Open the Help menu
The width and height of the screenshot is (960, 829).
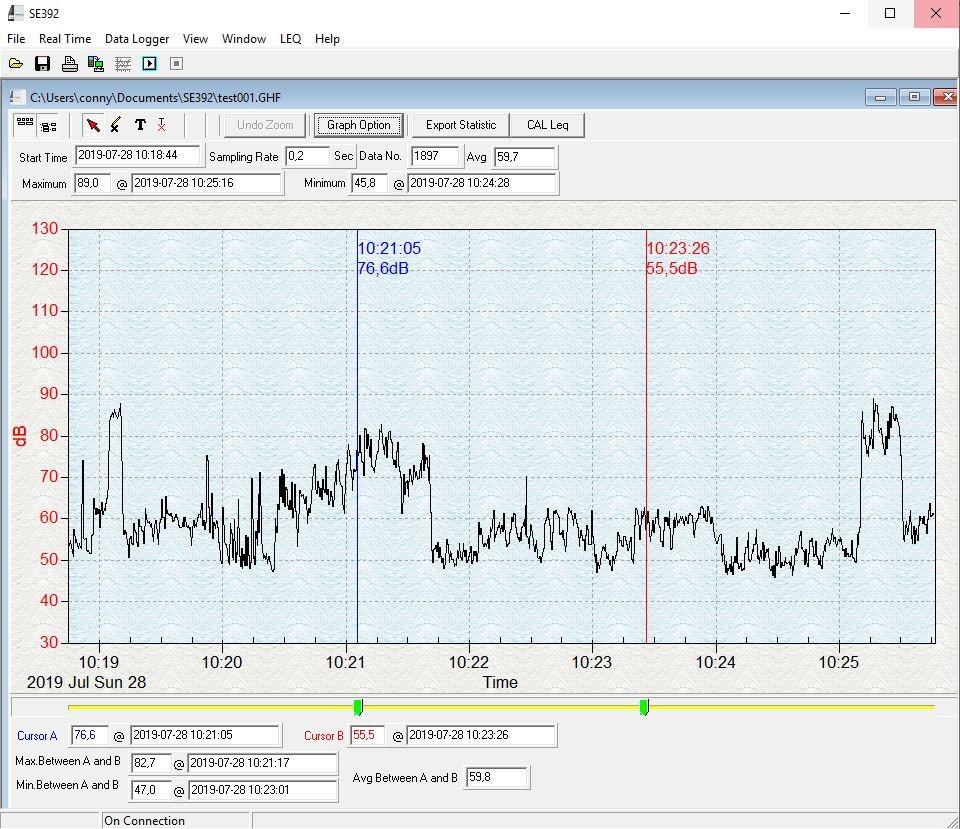[x=327, y=39]
